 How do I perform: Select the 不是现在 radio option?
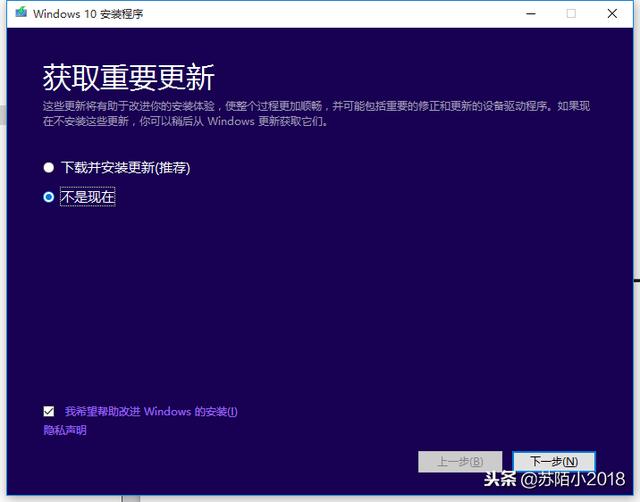click(49, 197)
